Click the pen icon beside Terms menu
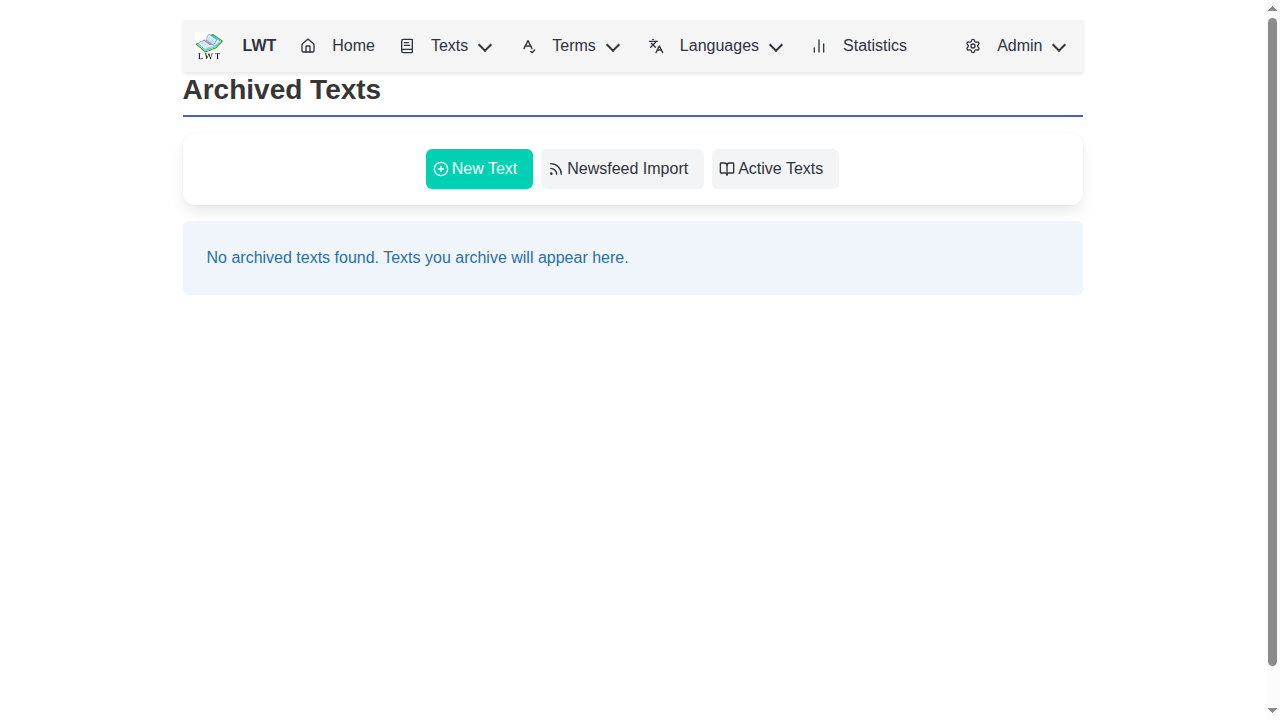1280x720 pixels. point(528,46)
